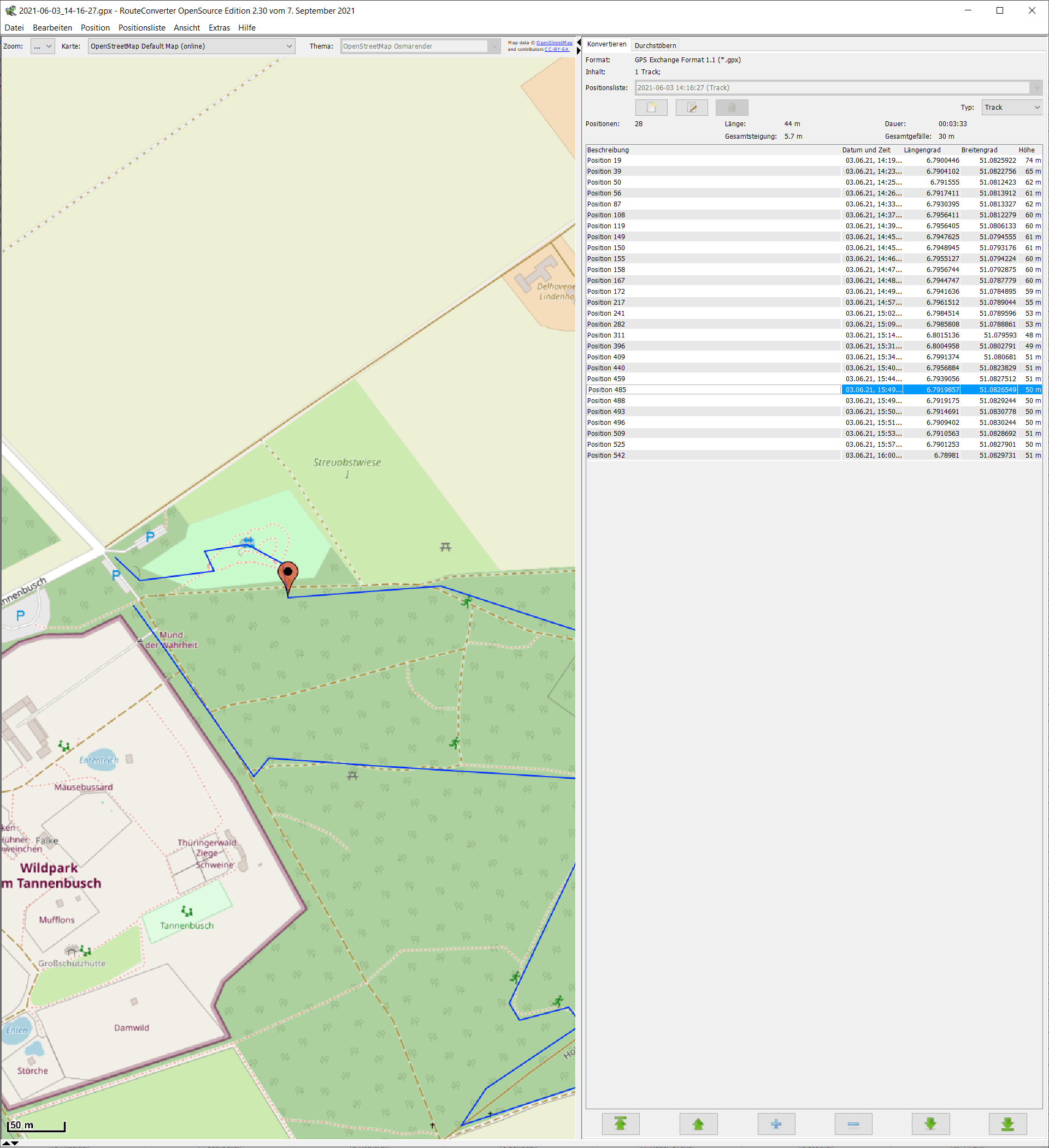Click the minus remove-position button
Screen dimensions: 1049x1148
point(853,1123)
